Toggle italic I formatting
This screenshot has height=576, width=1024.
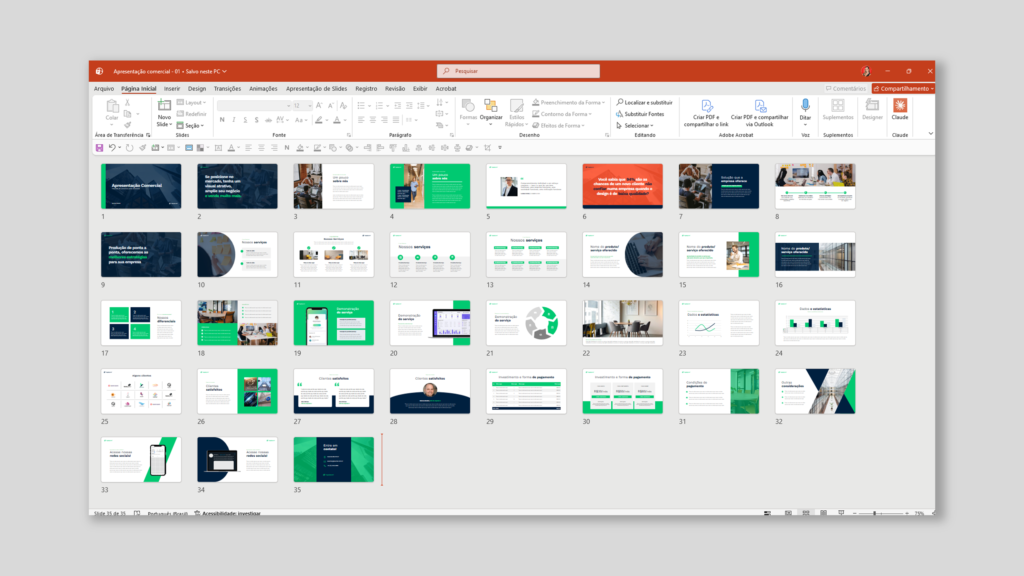[x=234, y=120]
